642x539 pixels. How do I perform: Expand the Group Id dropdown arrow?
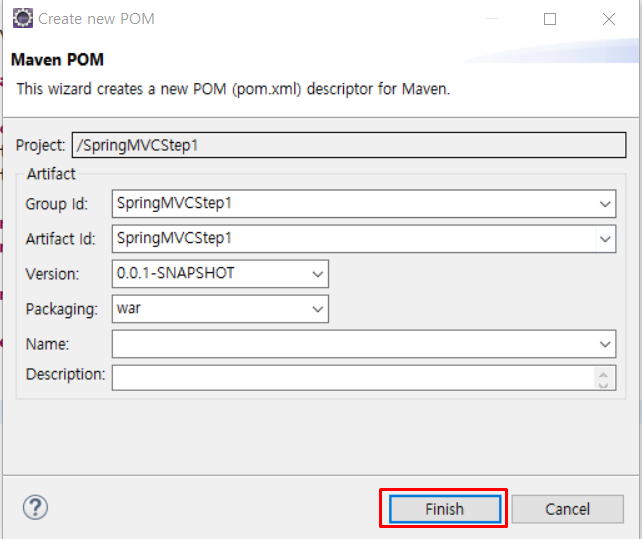click(x=605, y=204)
